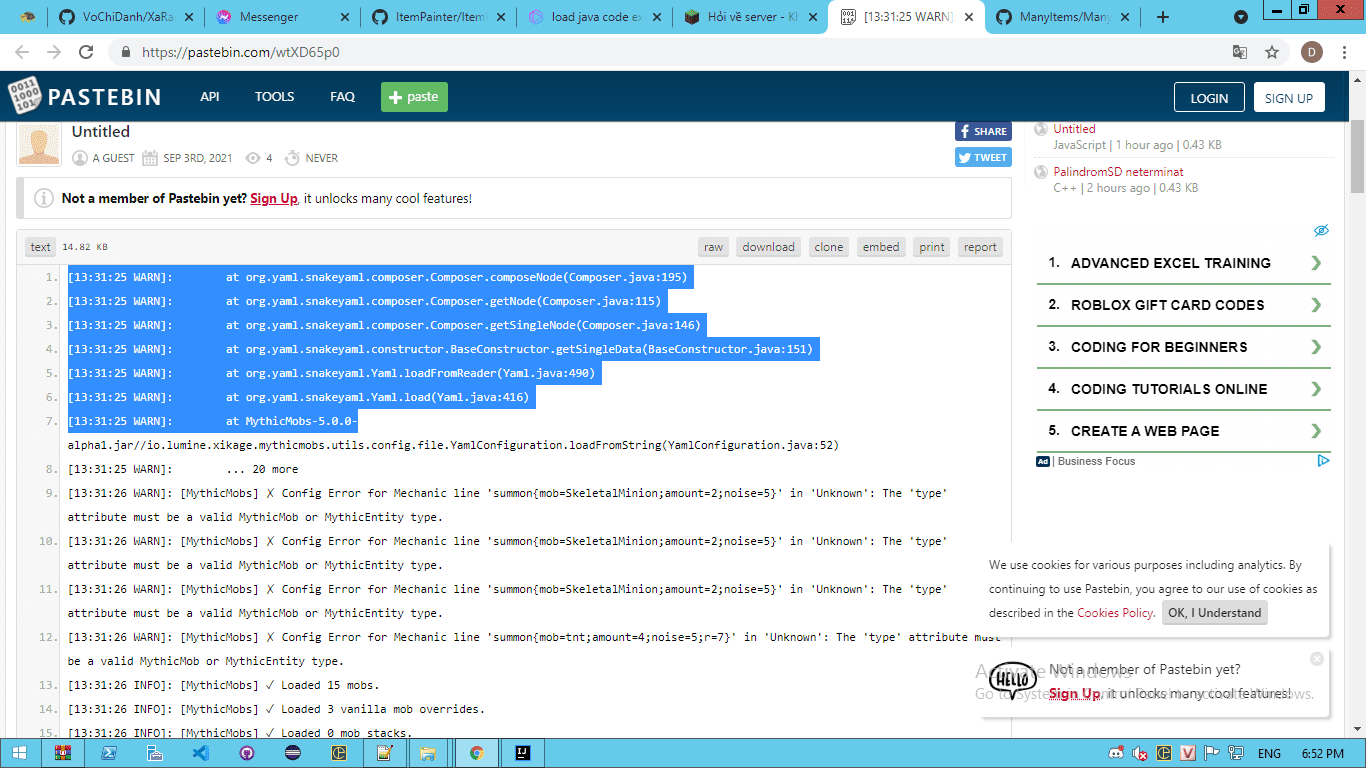Bookmark this page with the star icon
The height and width of the screenshot is (768, 1366).
(1271, 52)
